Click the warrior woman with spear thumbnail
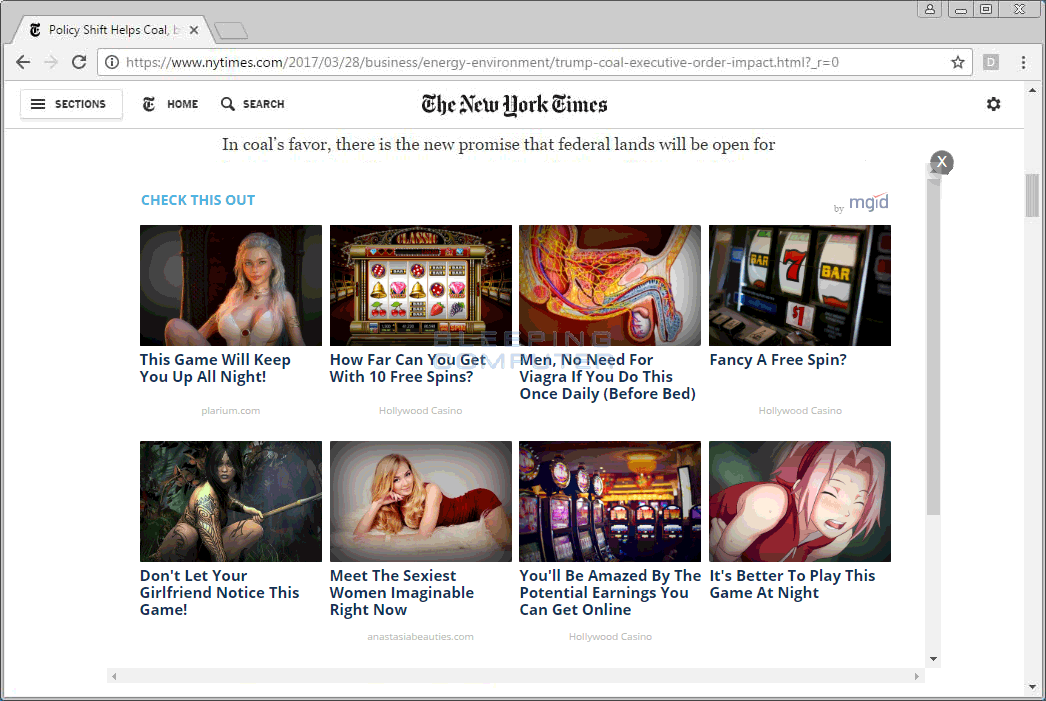Viewport: 1046px width, 701px height. click(231, 502)
